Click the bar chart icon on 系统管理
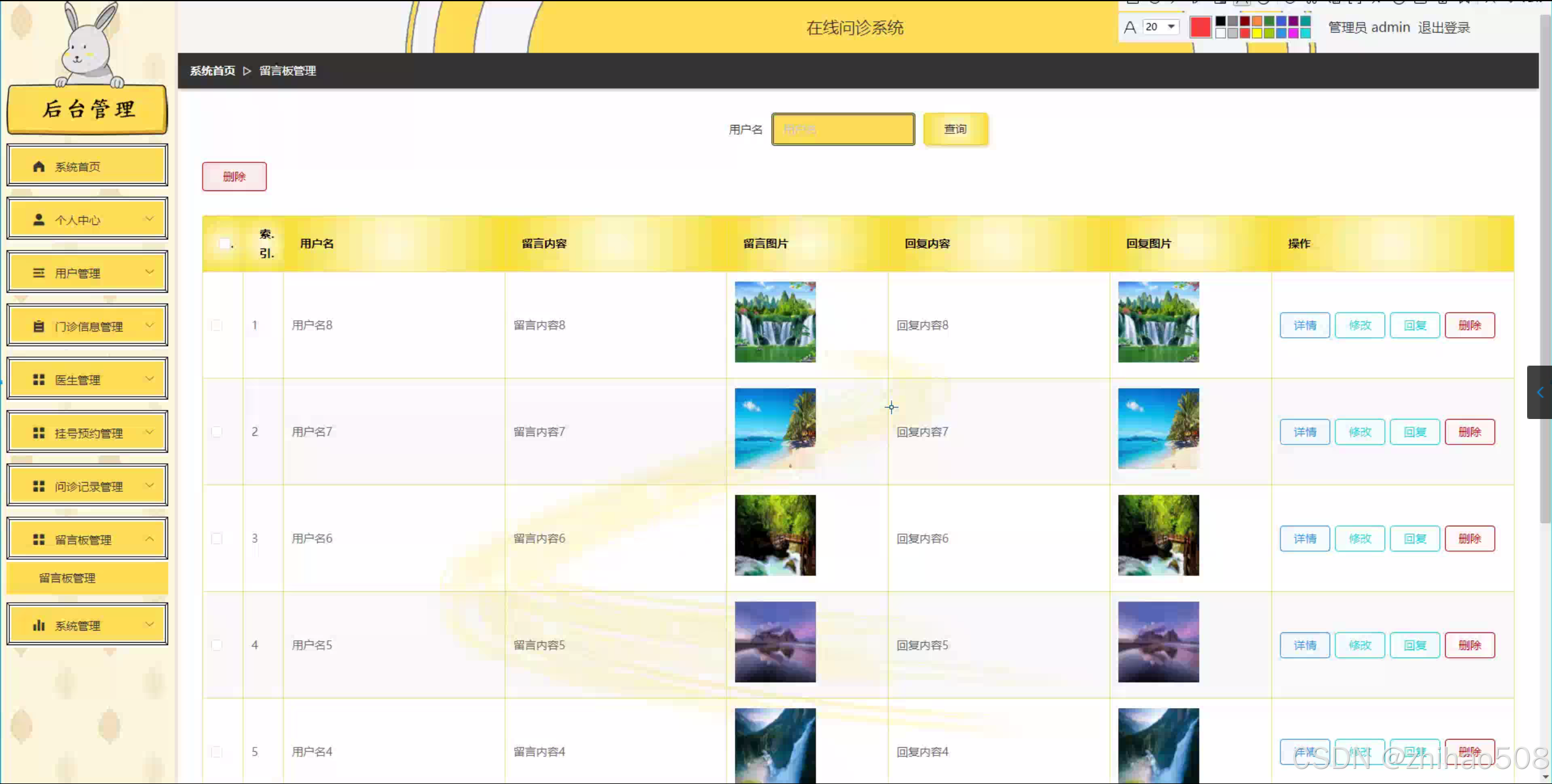 pyautogui.click(x=39, y=625)
